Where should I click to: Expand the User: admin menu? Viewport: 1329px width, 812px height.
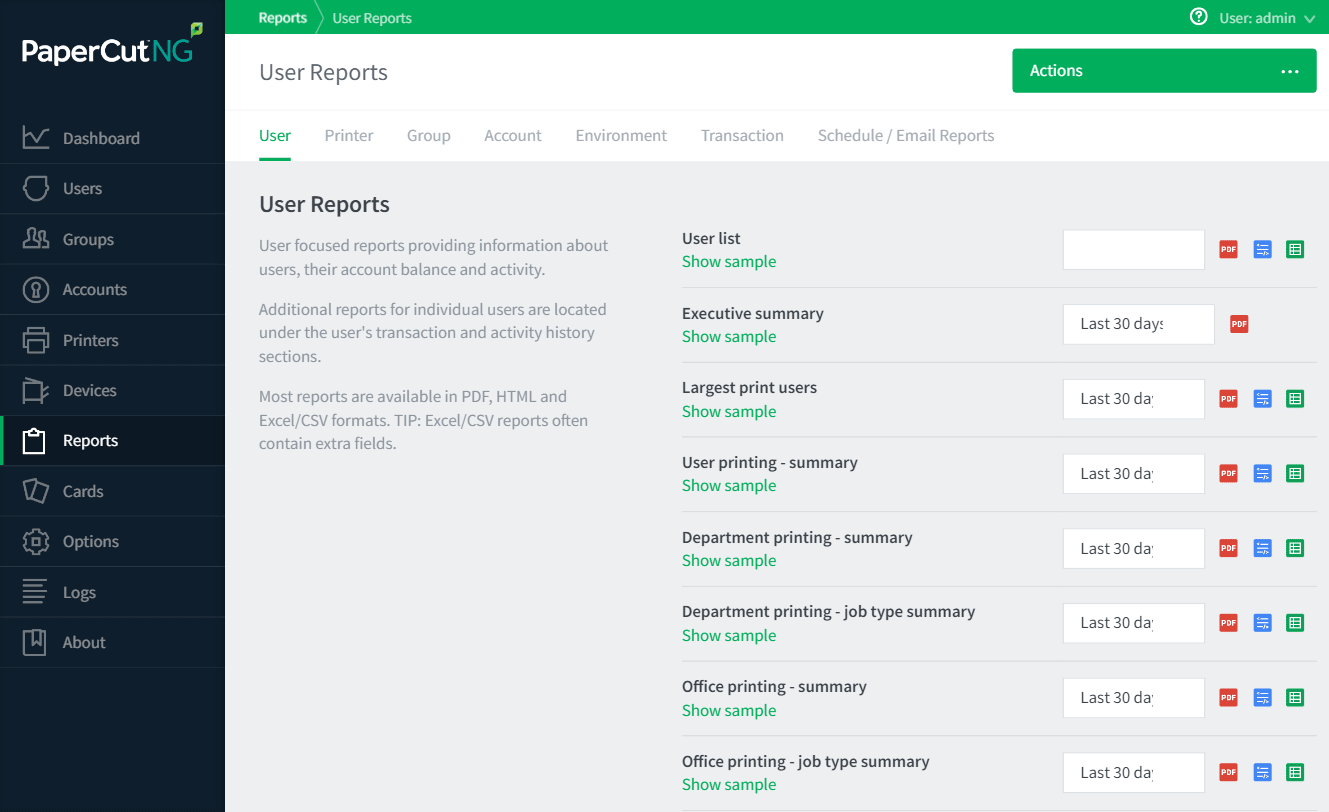[1266, 18]
